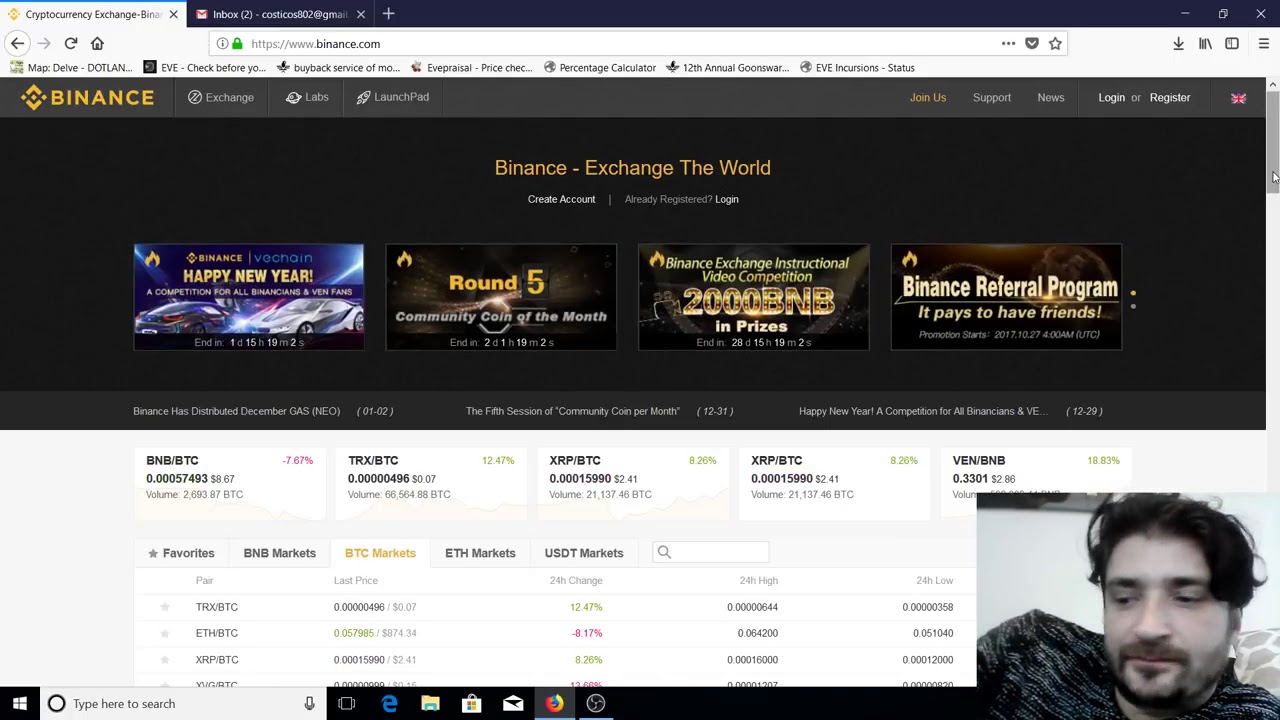Screen dimensions: 1280x720
Task: Open the ETH/BTC row
Action: [x=555, y=633]
